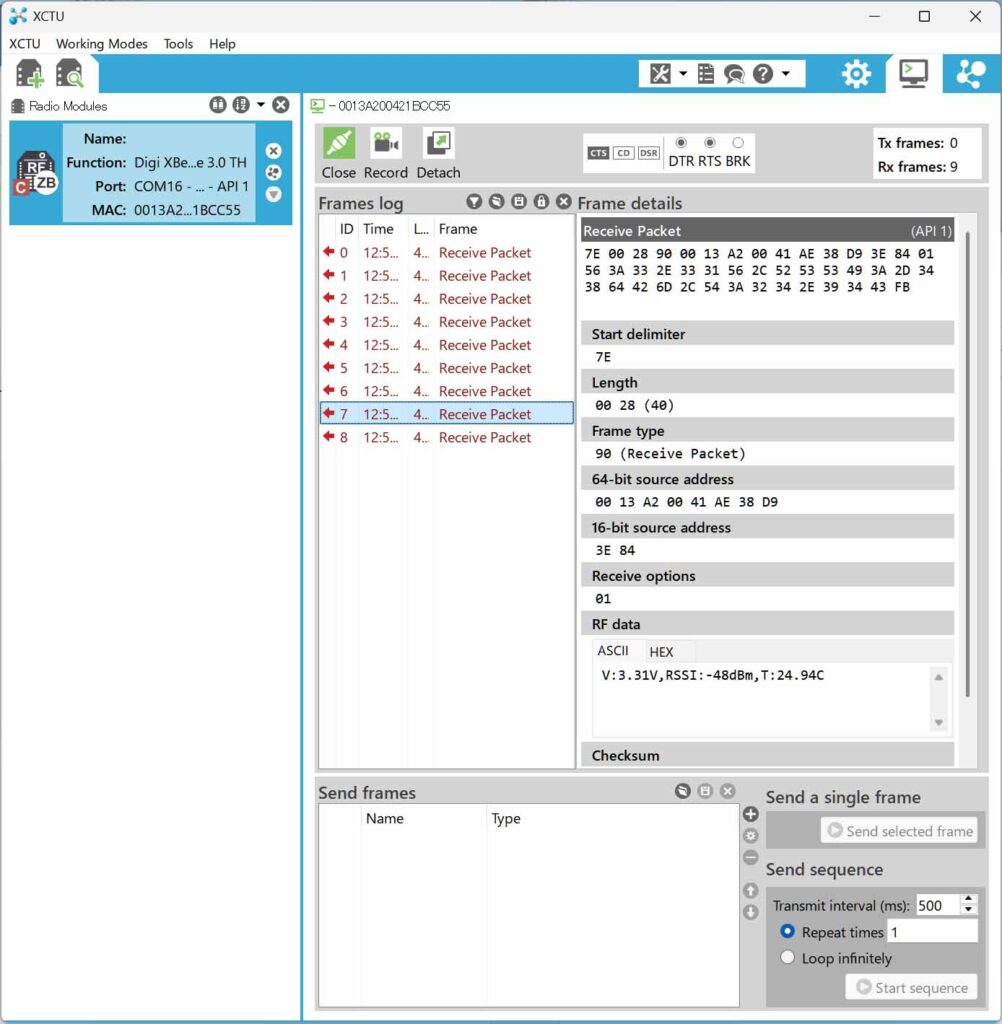Expand the tools dropdown arrow

pos(683,74)
